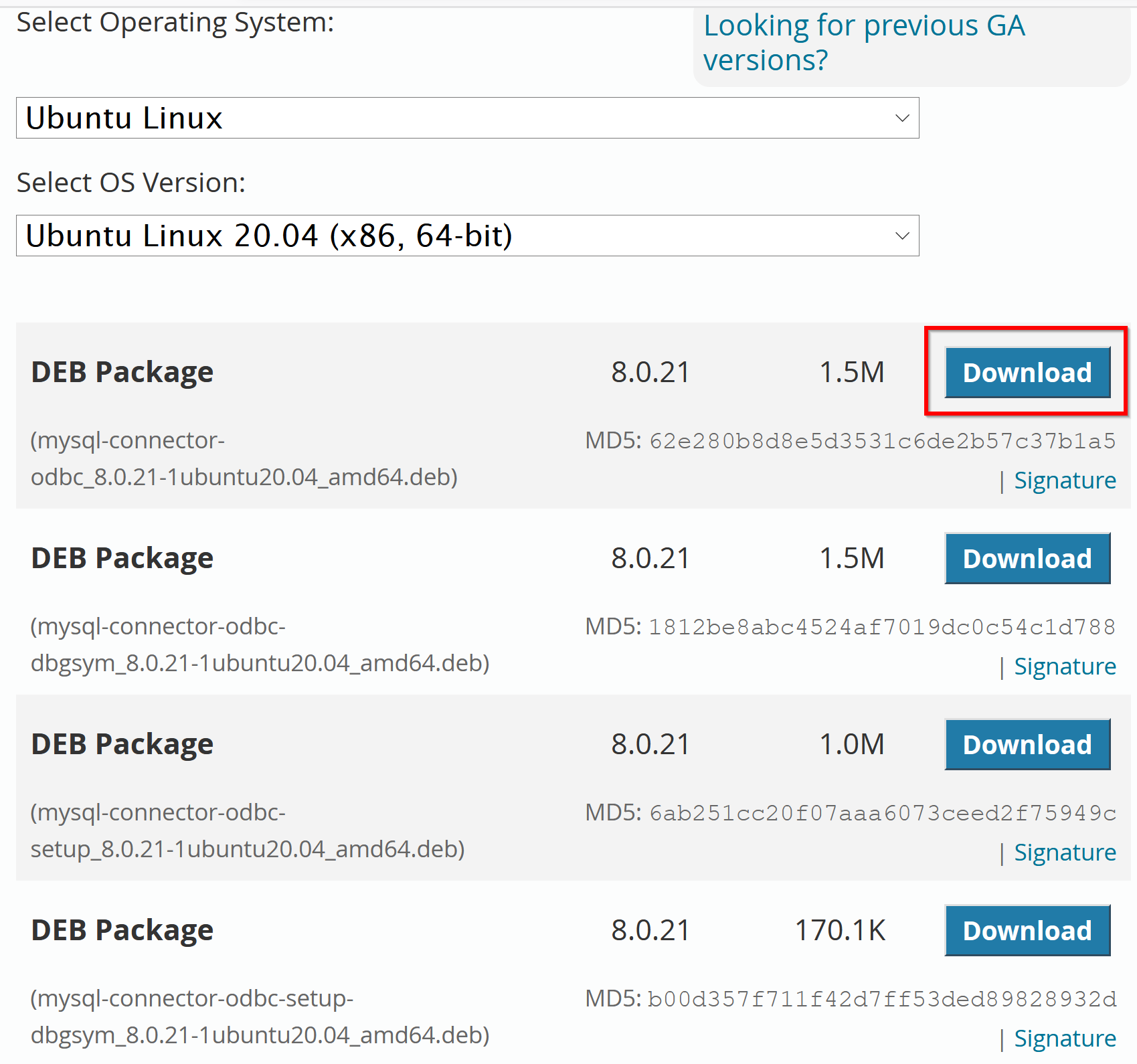Open Signature link under MD5 62e280b8
1137x1064 pixels.
click(1065, 480)
